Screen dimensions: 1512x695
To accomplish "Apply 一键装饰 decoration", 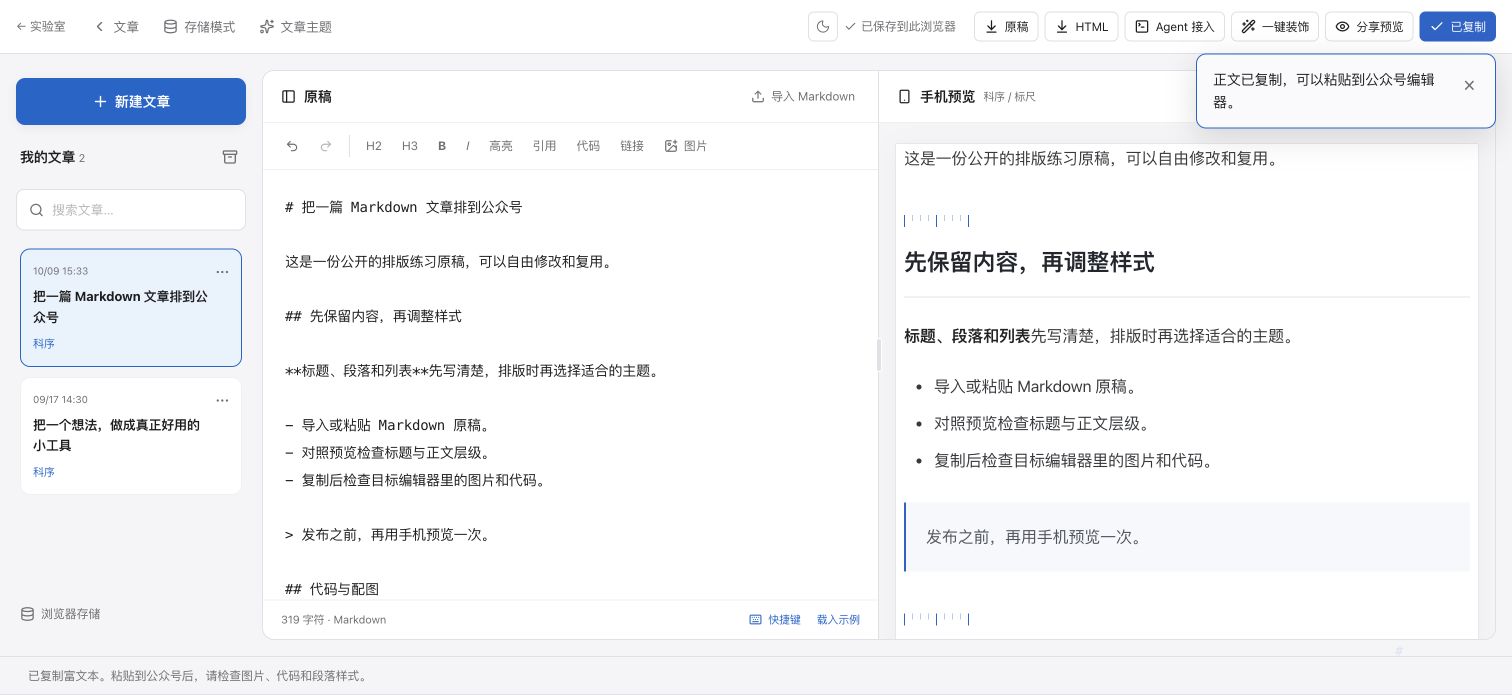I will (1275, 27).
